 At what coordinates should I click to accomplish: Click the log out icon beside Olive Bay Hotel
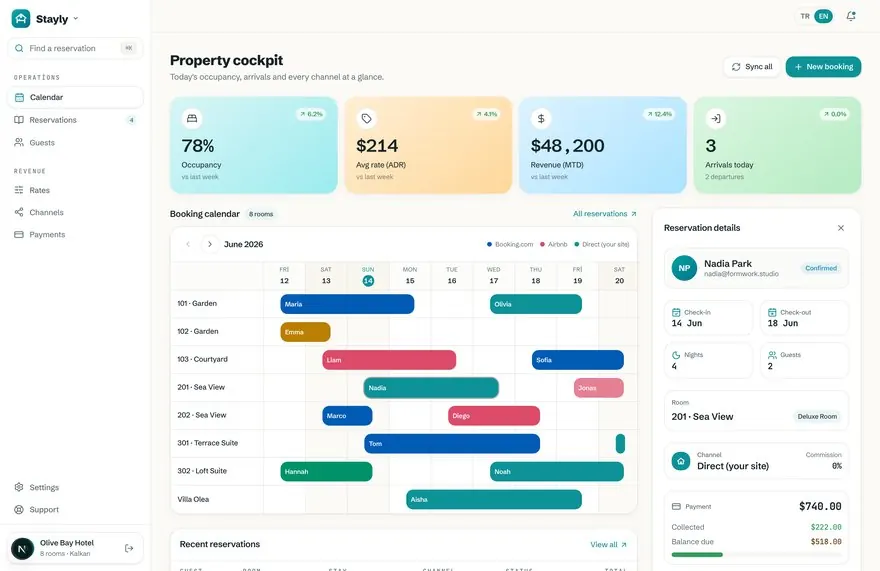click(x=129, y=548)
